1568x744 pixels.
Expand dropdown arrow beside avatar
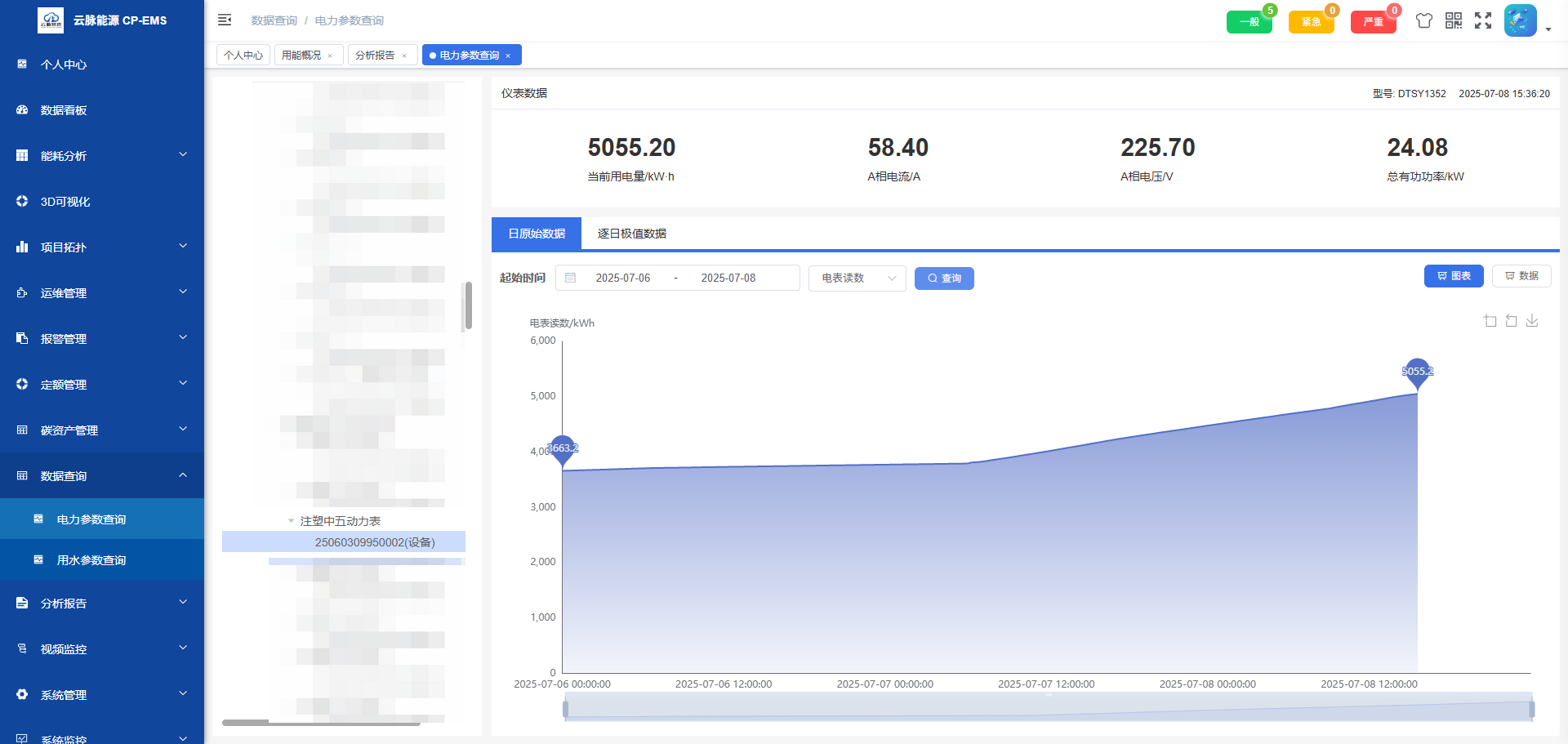pyautogui.click(x=1548, y=29)
